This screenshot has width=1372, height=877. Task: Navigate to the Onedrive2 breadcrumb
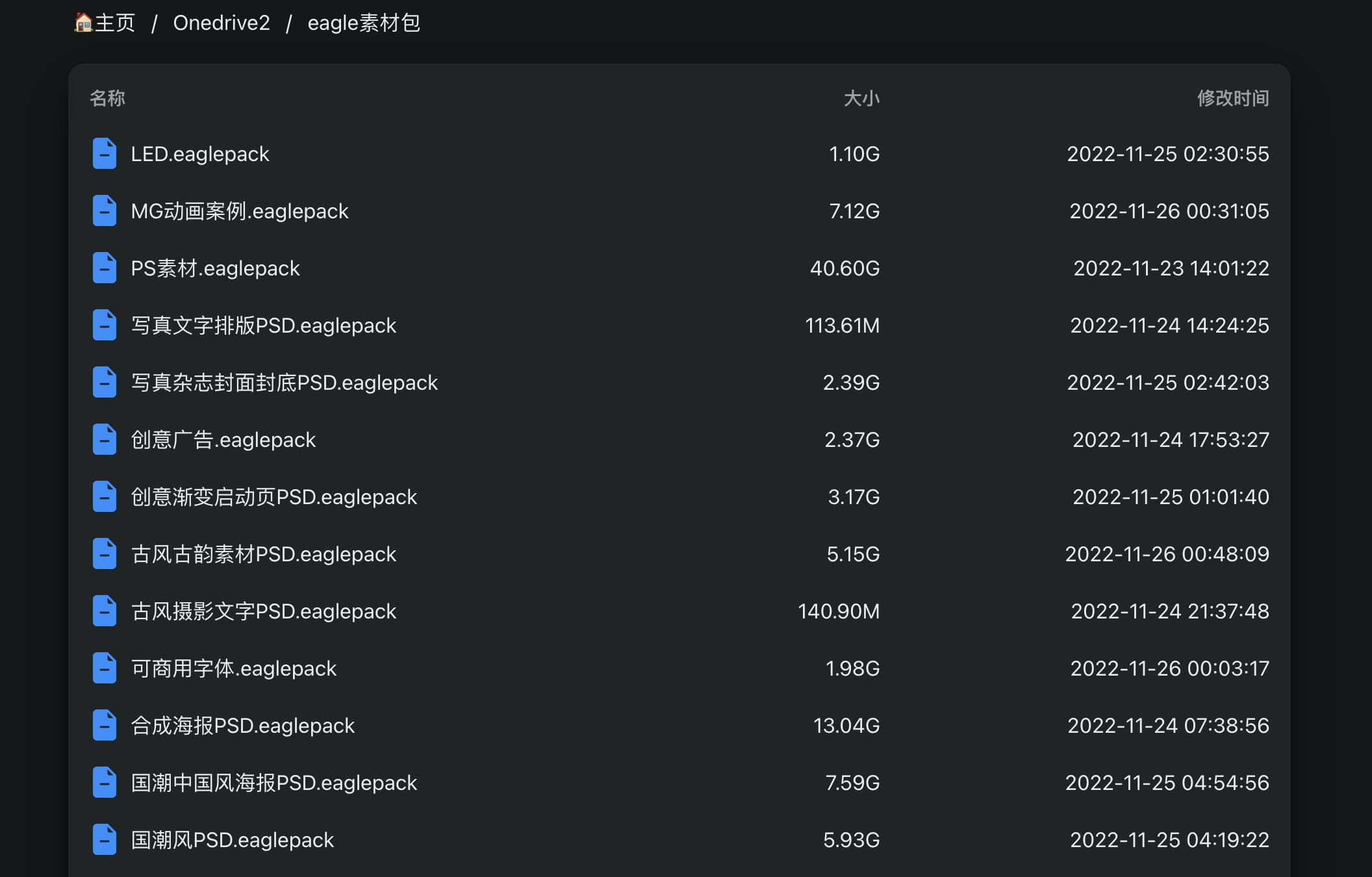click(221, 23)
